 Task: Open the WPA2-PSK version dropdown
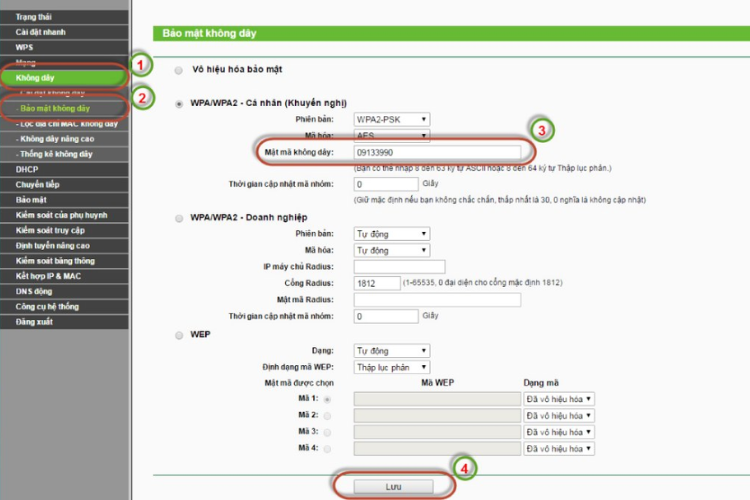392,119
